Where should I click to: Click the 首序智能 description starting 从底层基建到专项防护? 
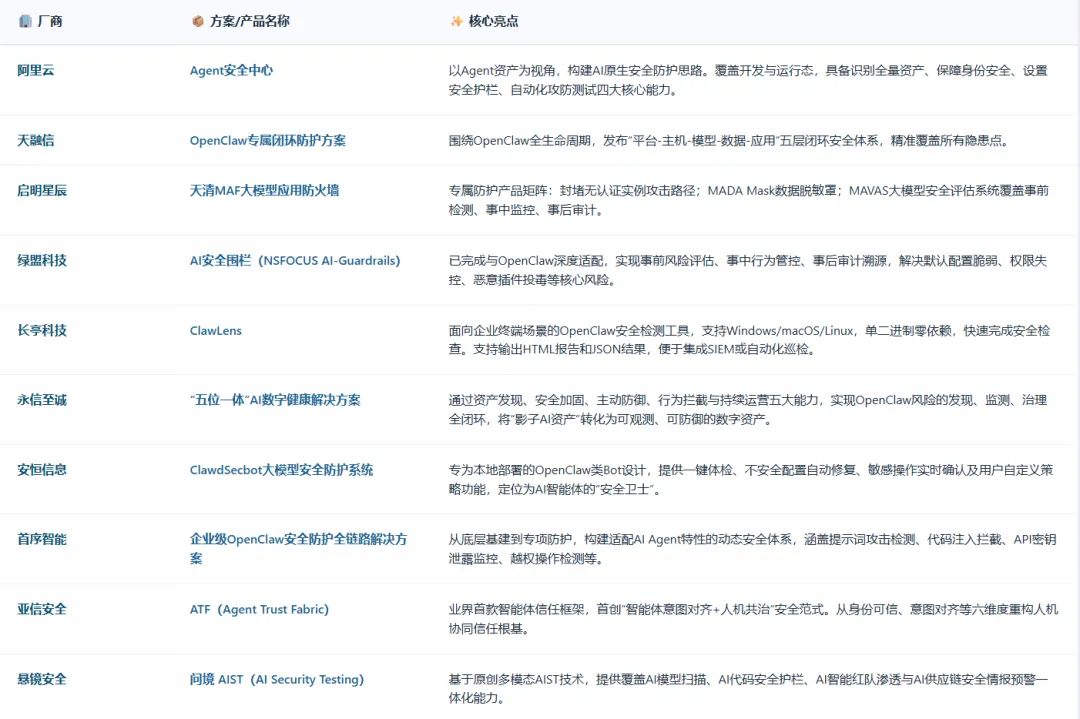[x=752, y=549]
